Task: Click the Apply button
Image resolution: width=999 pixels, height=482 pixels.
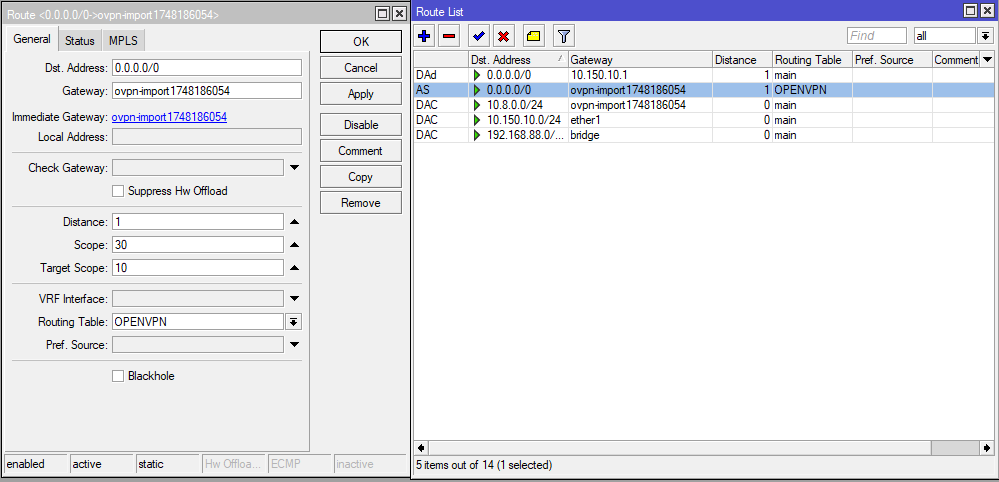Action: tap(360, 94)
